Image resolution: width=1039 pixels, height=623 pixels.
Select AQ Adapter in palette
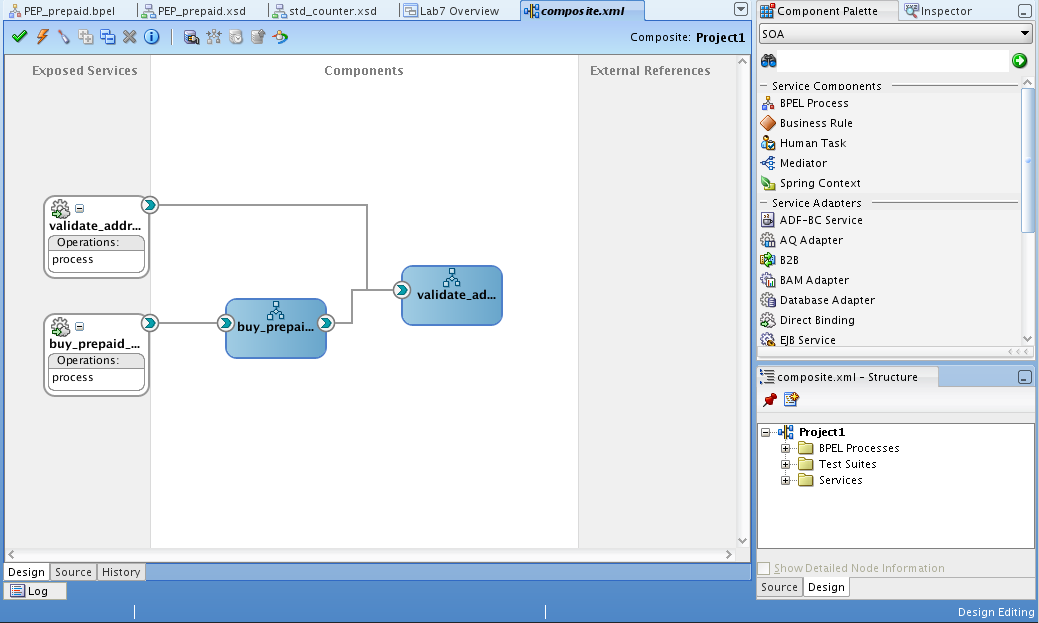(x=811, y=240)
